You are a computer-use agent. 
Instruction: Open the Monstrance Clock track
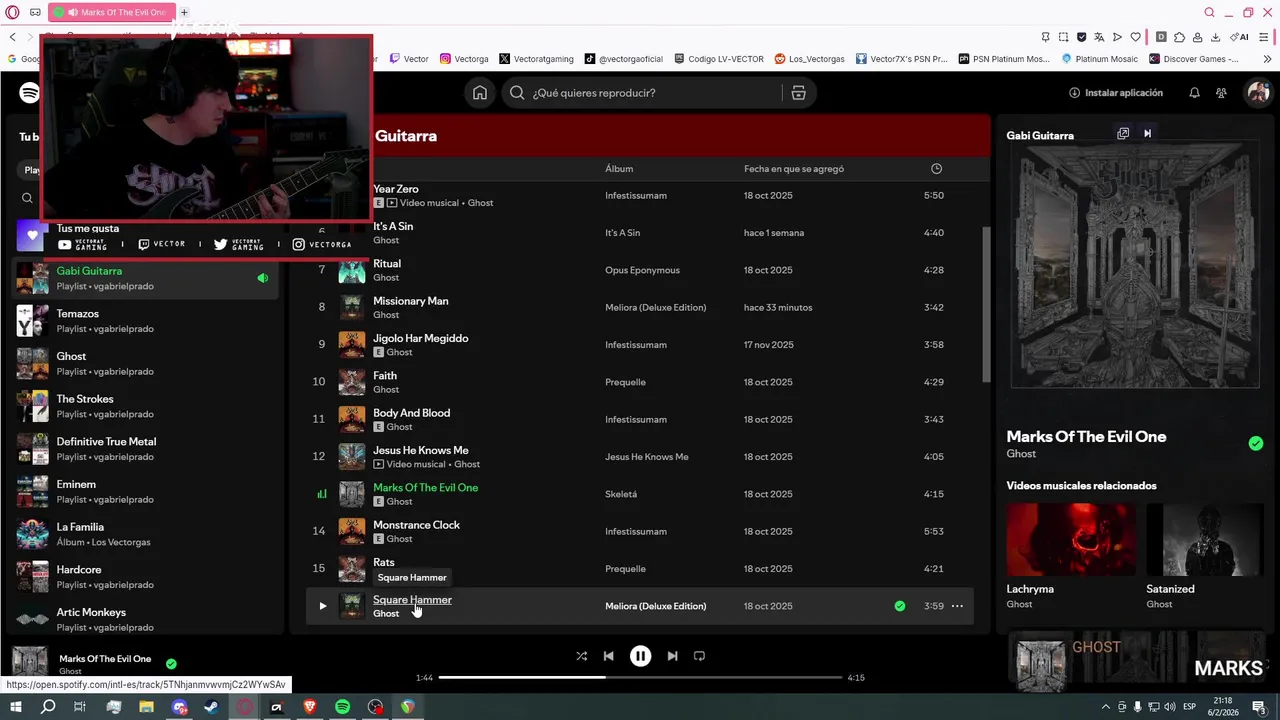point(416,525)
